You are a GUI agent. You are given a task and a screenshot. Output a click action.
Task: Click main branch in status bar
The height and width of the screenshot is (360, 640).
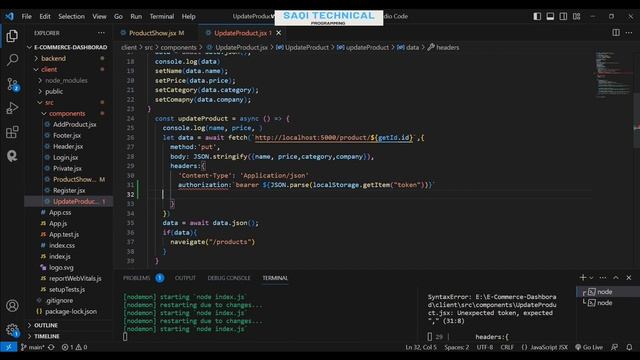coord(32,347)
